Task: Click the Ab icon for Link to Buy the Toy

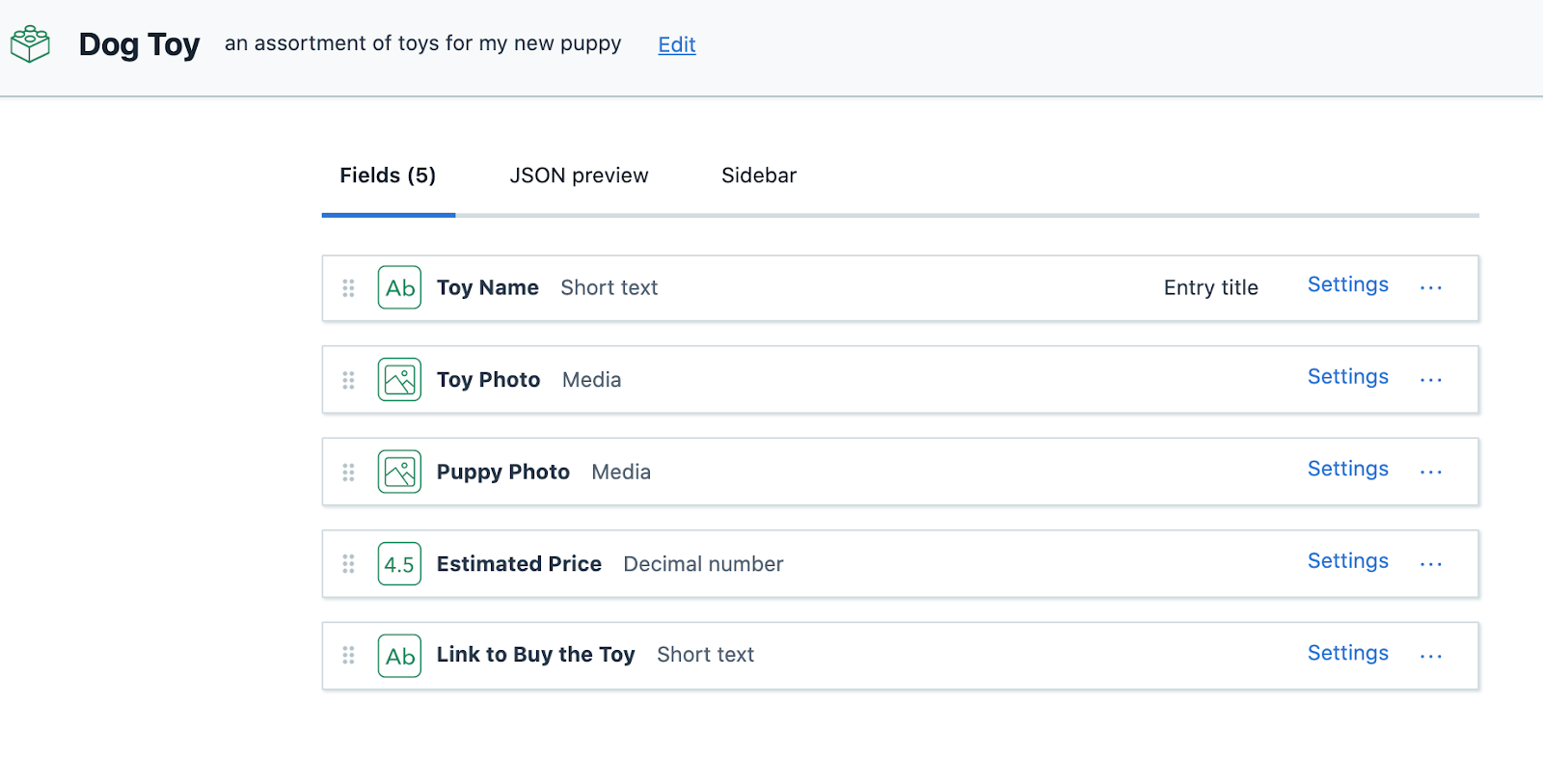Action: [x=399, y=656]
